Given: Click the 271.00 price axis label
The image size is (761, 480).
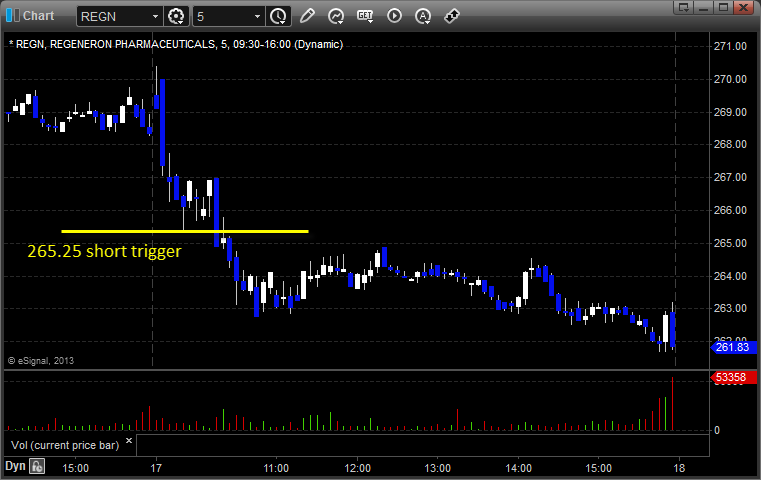Looking at the screenshot, I should (x=730, y=47).
